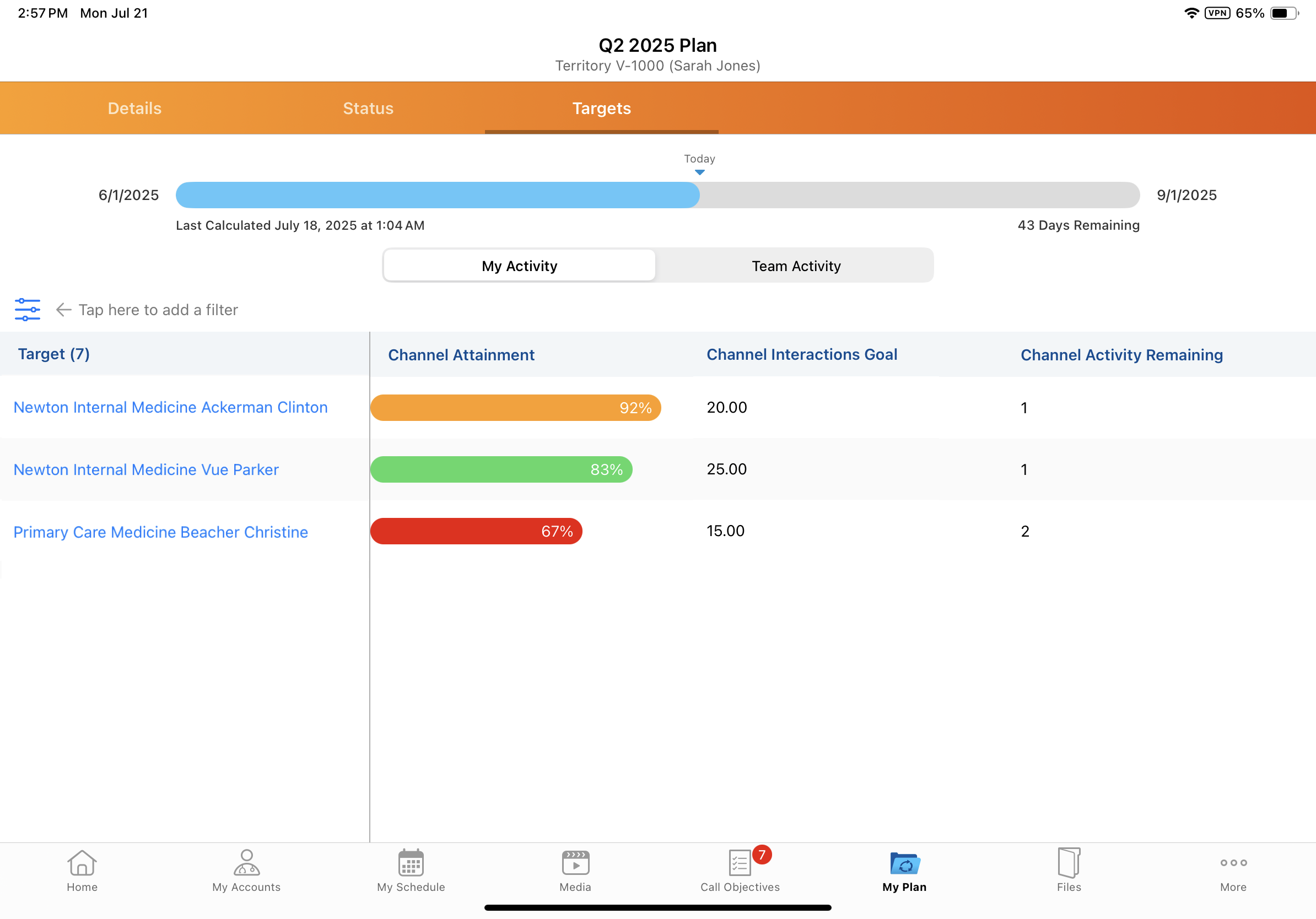Select the My Plan icon

pos(904,863)
